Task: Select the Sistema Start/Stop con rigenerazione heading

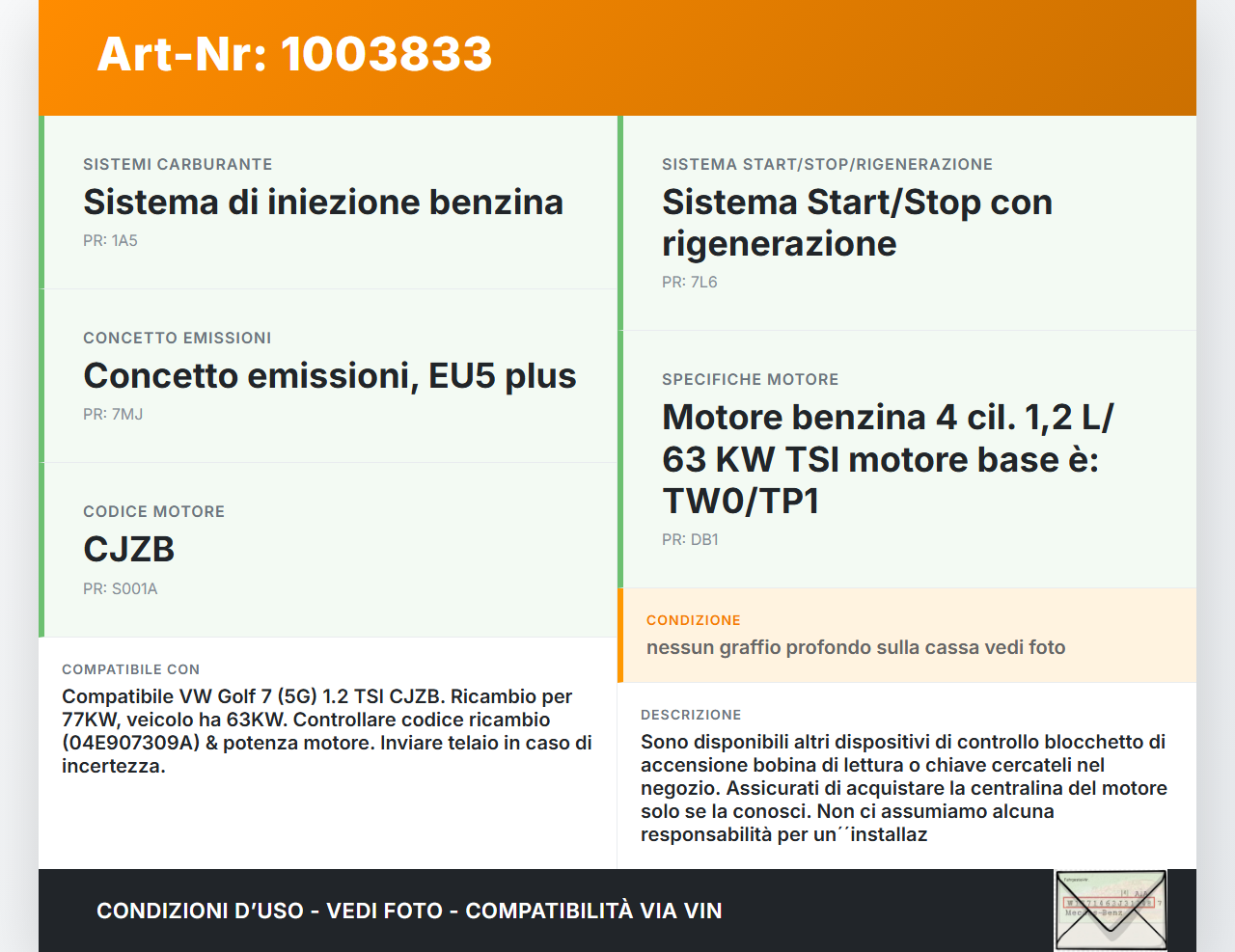Action: coord(857,223)
